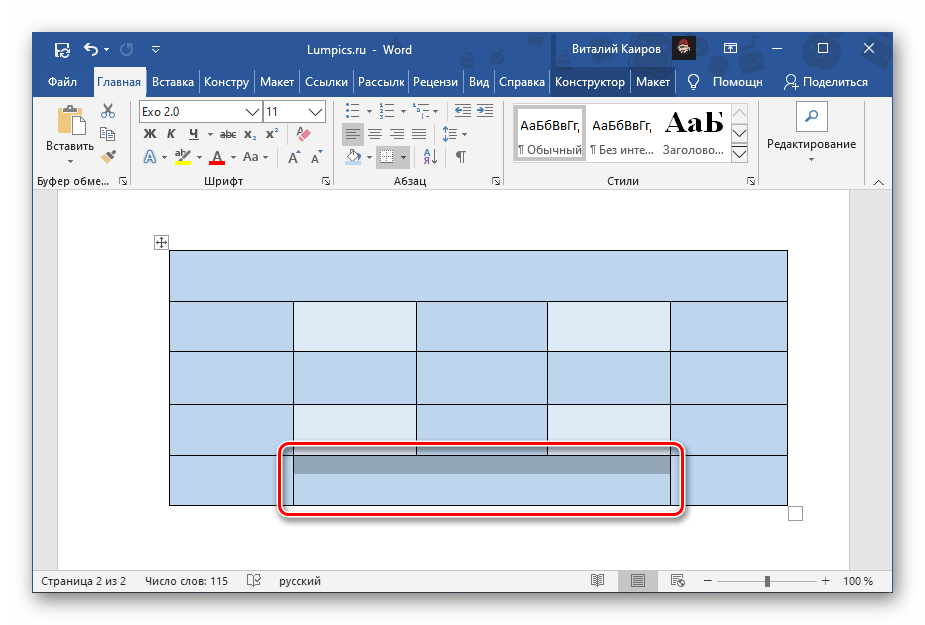Copy selection with the copy icon
This screenshot has width=925, height=625.
point(108,134)
